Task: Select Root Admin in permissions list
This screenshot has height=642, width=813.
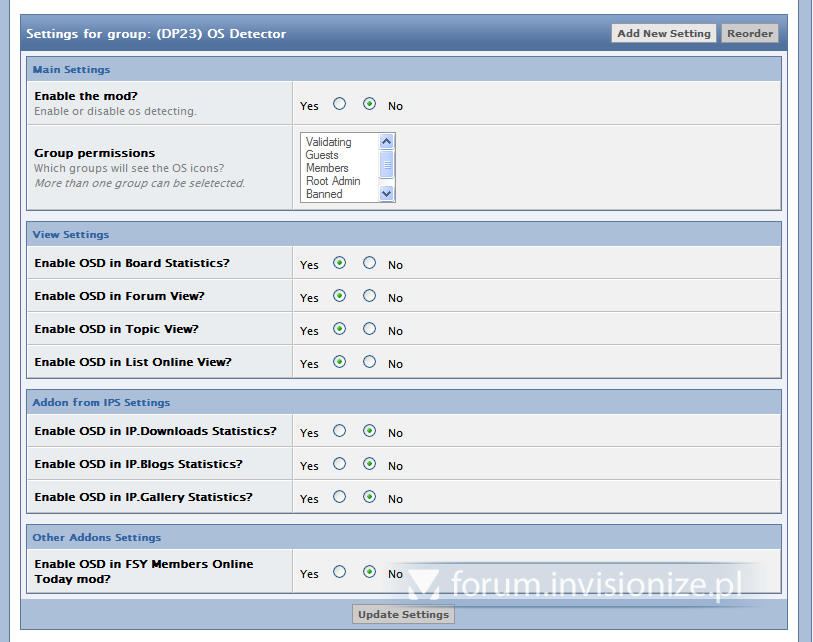Action: coord(333,181)
